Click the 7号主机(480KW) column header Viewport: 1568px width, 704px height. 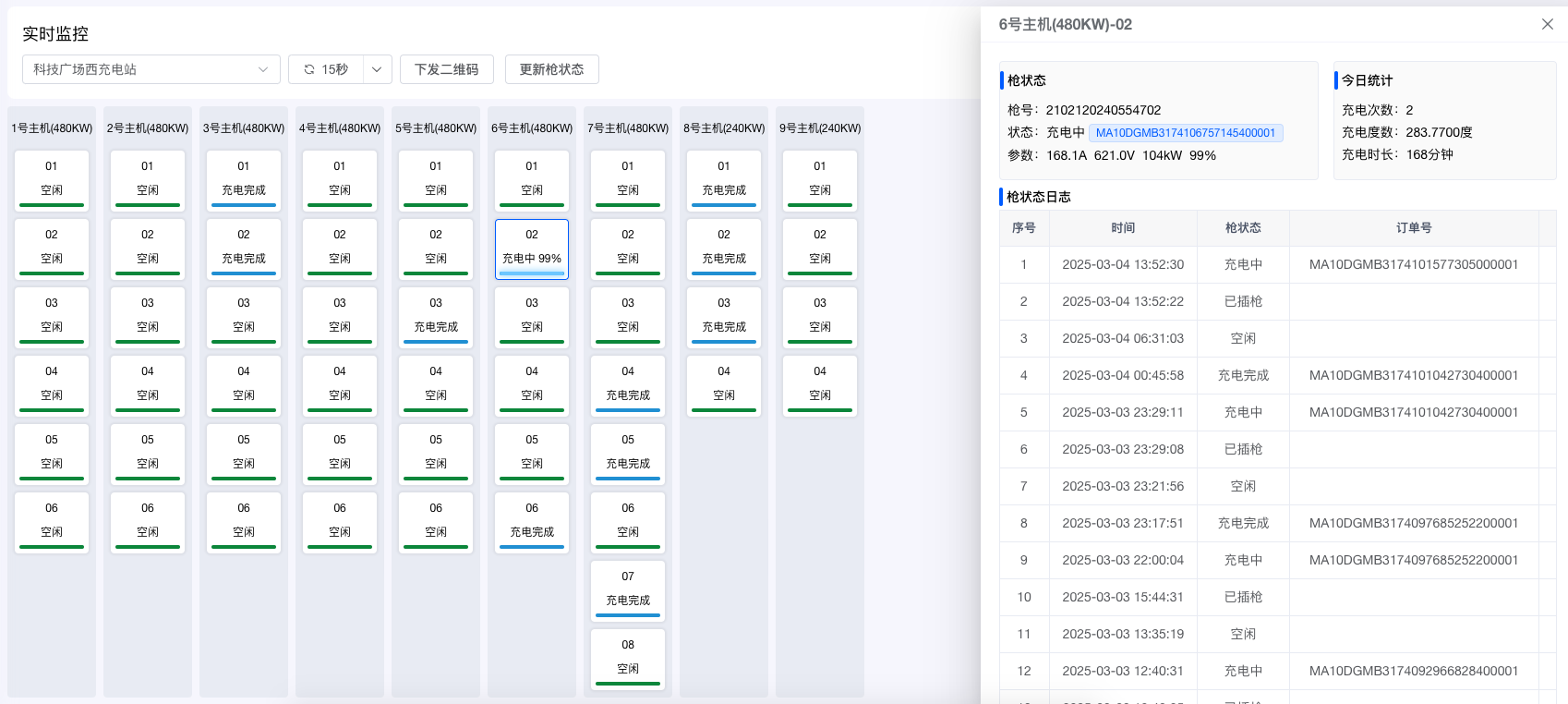tap(628, 128)
